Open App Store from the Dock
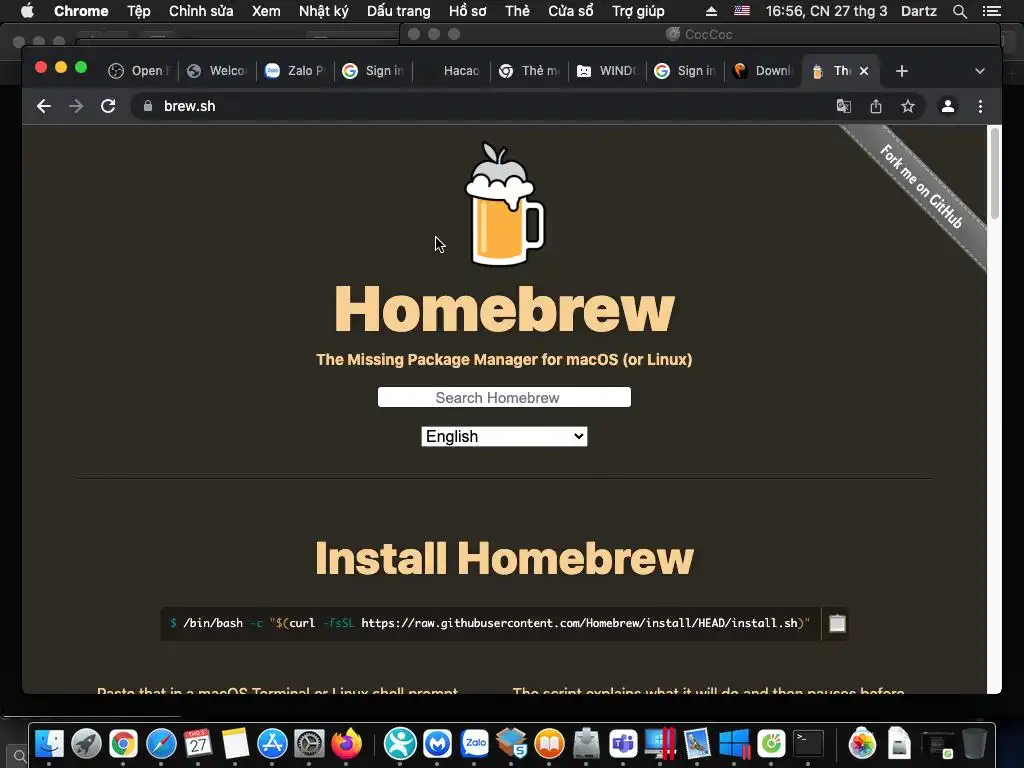 point(272,743)
